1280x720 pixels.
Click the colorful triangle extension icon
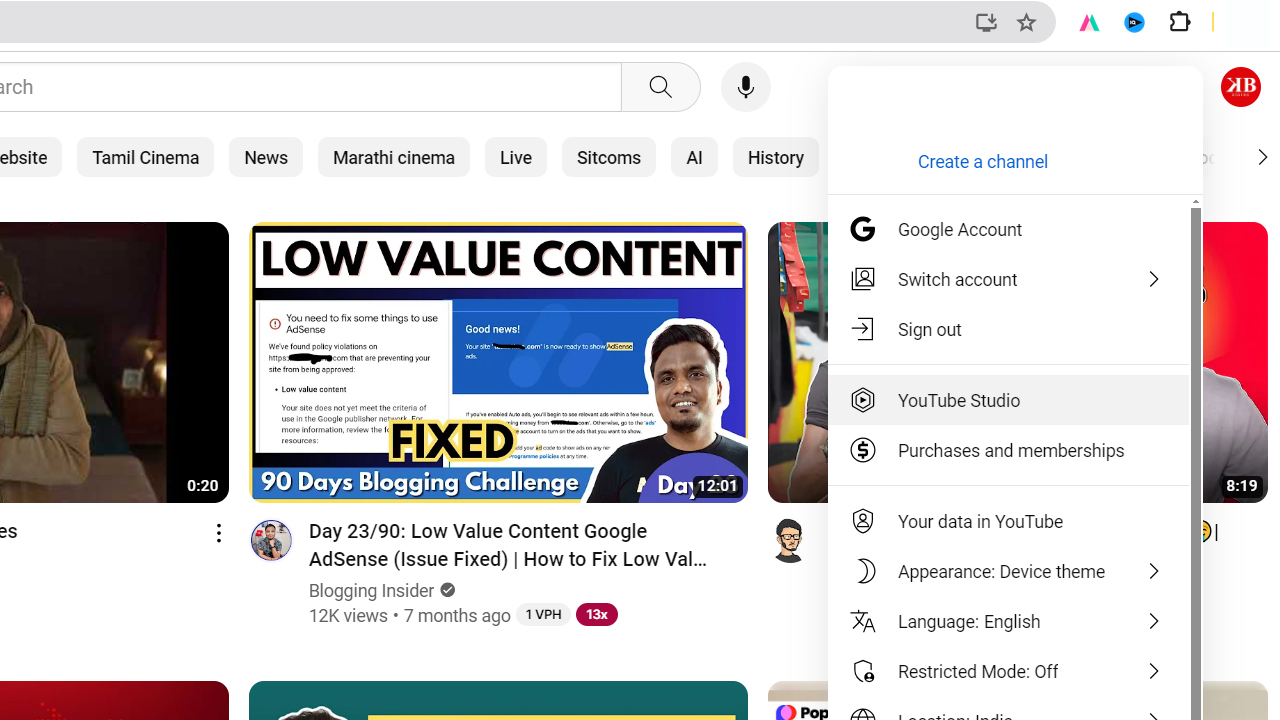(x=1088, y=22)
